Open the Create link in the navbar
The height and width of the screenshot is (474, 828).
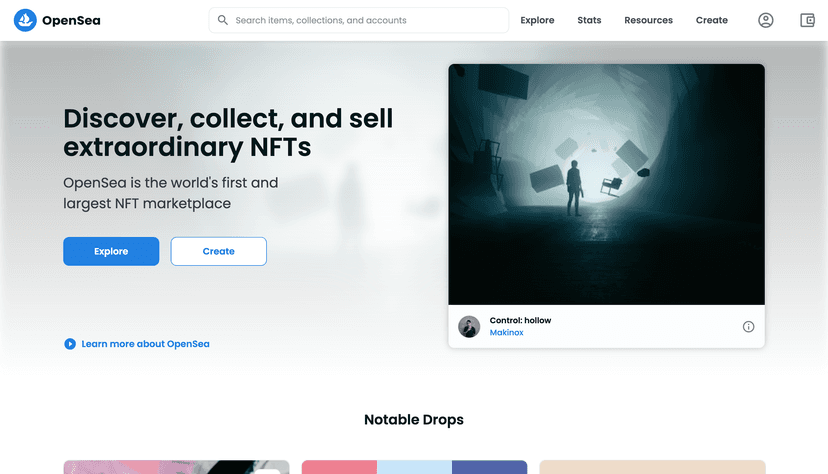[x=711, y=20]
